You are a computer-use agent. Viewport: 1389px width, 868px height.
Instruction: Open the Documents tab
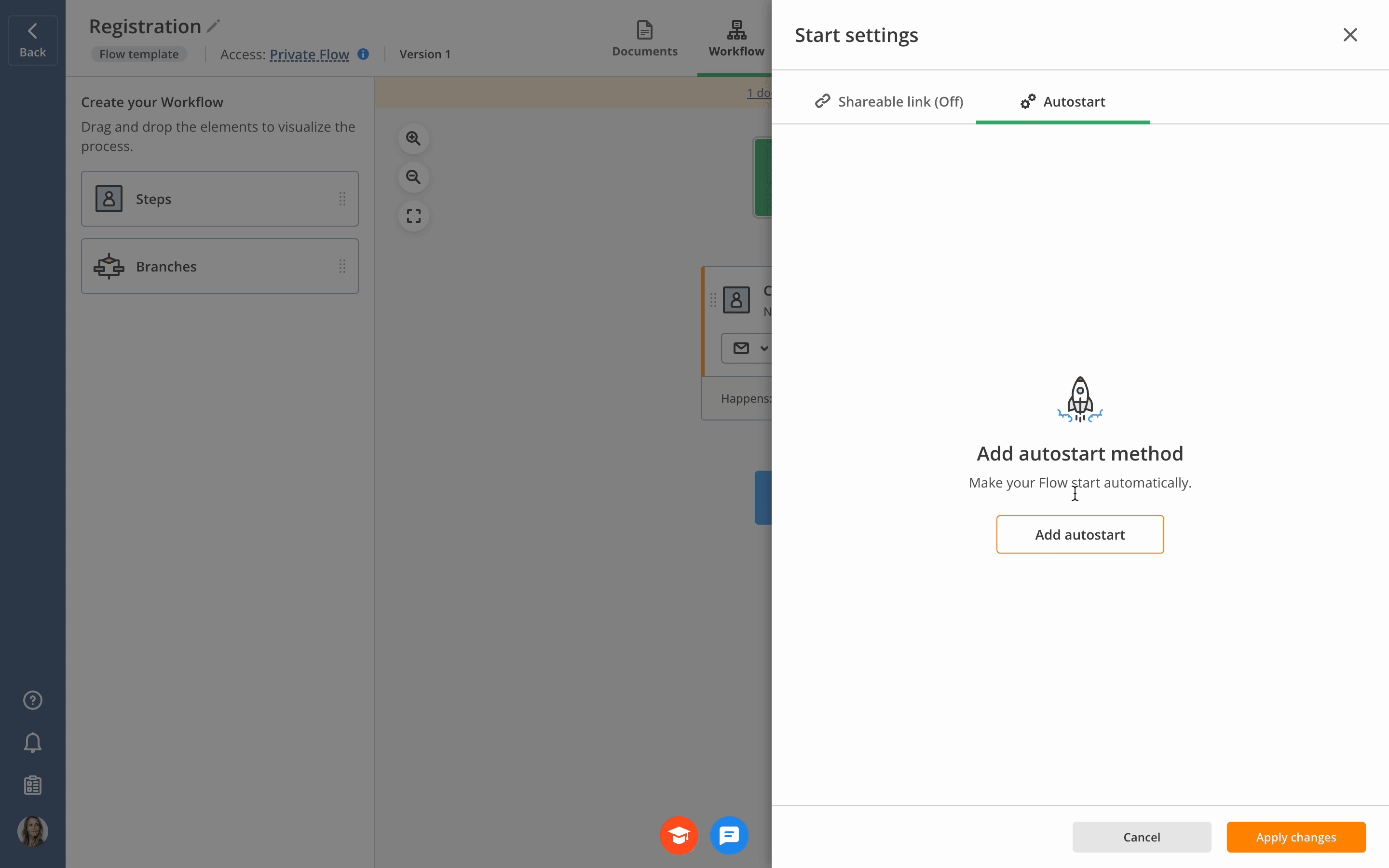[644, 39]
